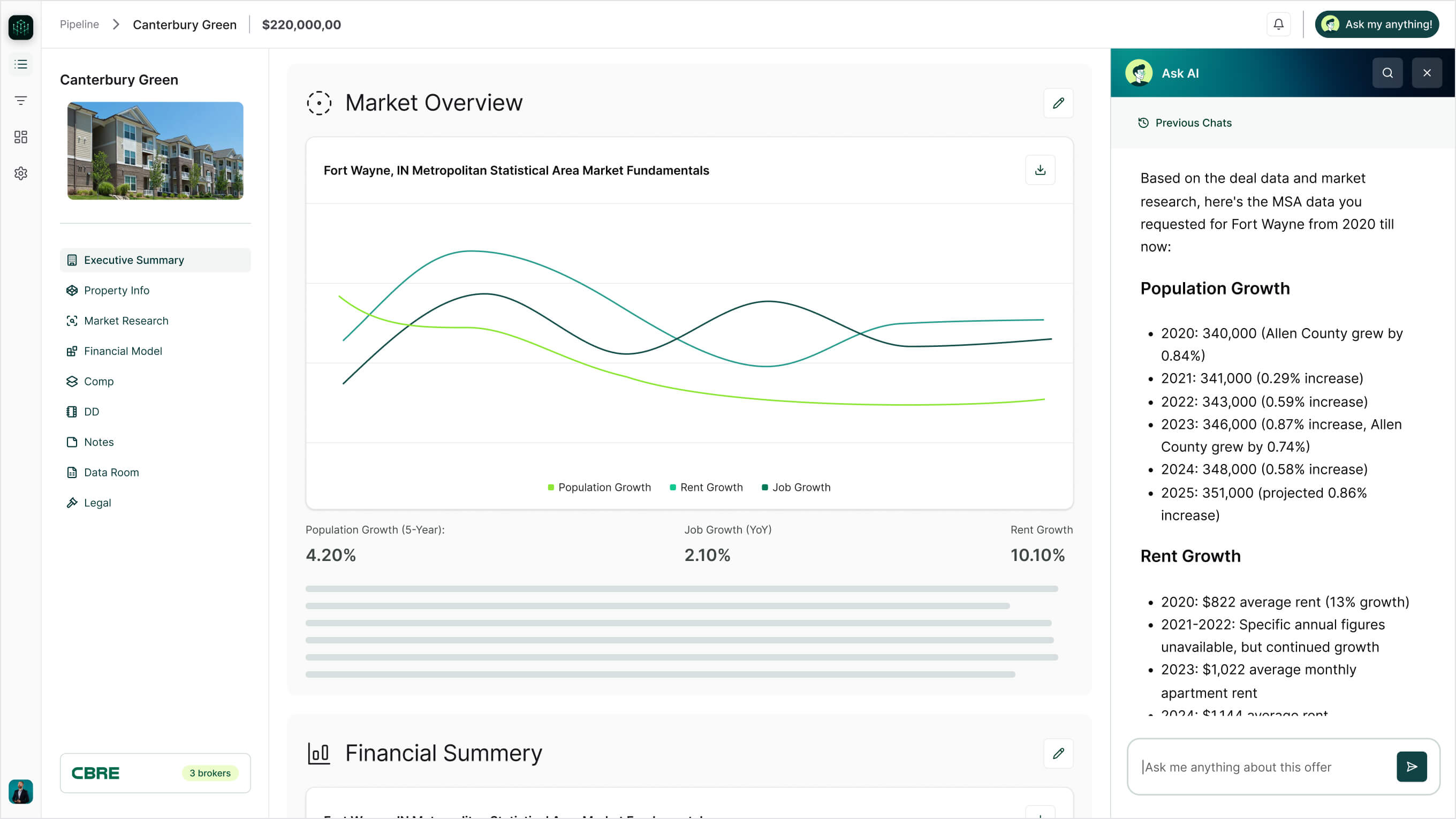
Task: Send the Ask AI message
Action: (x=1412, y=767)
